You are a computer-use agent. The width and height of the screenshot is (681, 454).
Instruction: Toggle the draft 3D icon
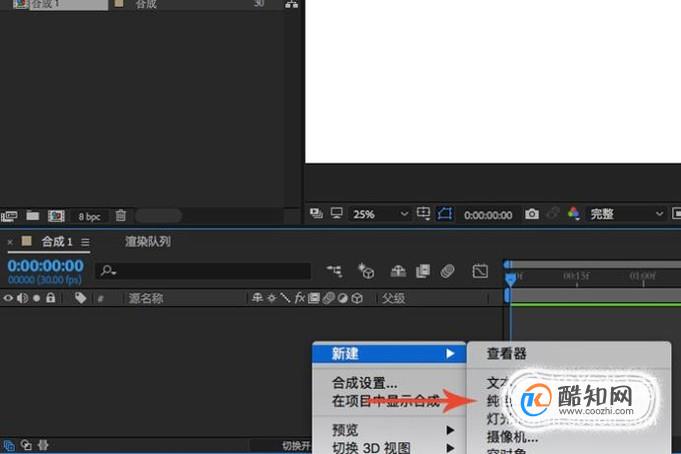(366, 271)
